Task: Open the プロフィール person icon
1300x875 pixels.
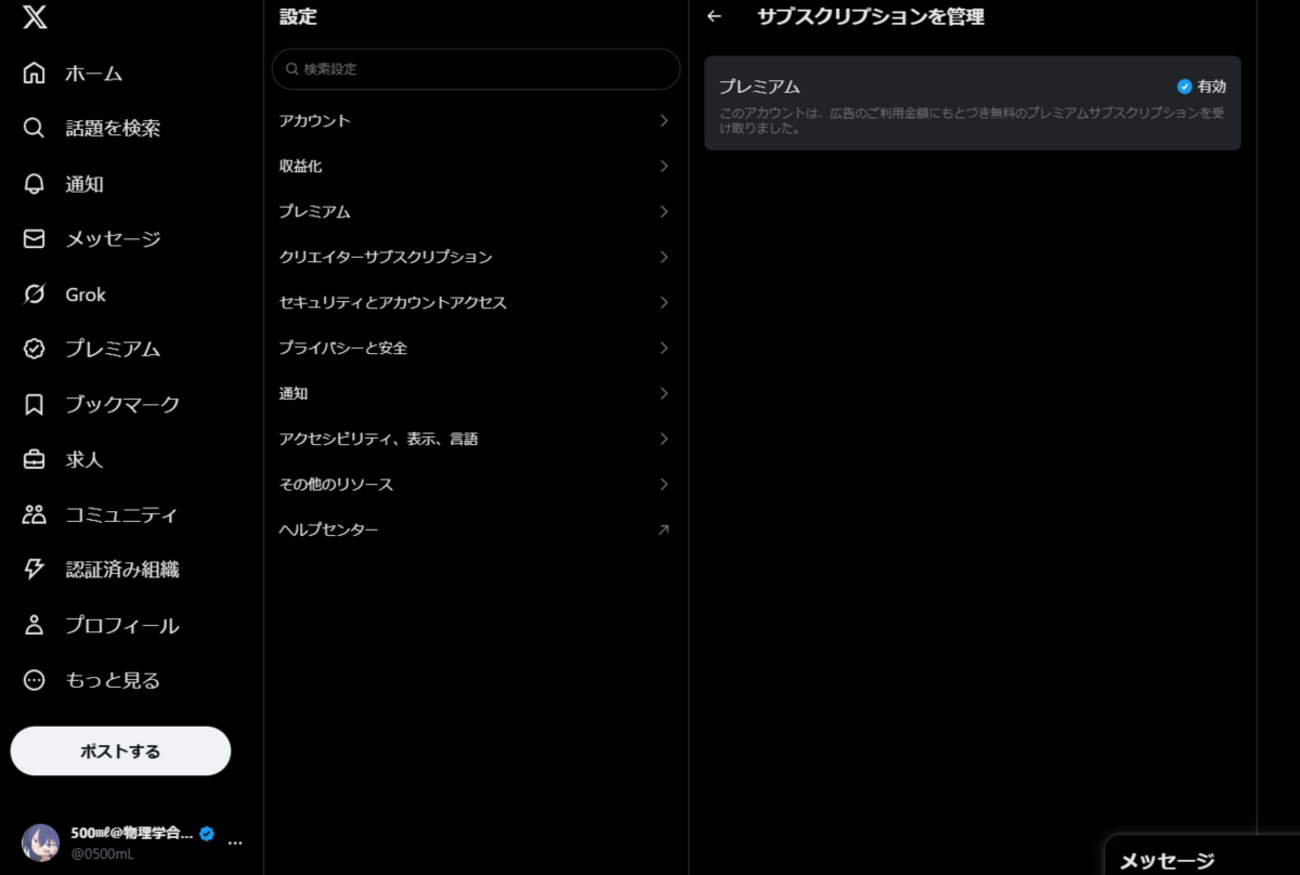Action: (34, 625)
